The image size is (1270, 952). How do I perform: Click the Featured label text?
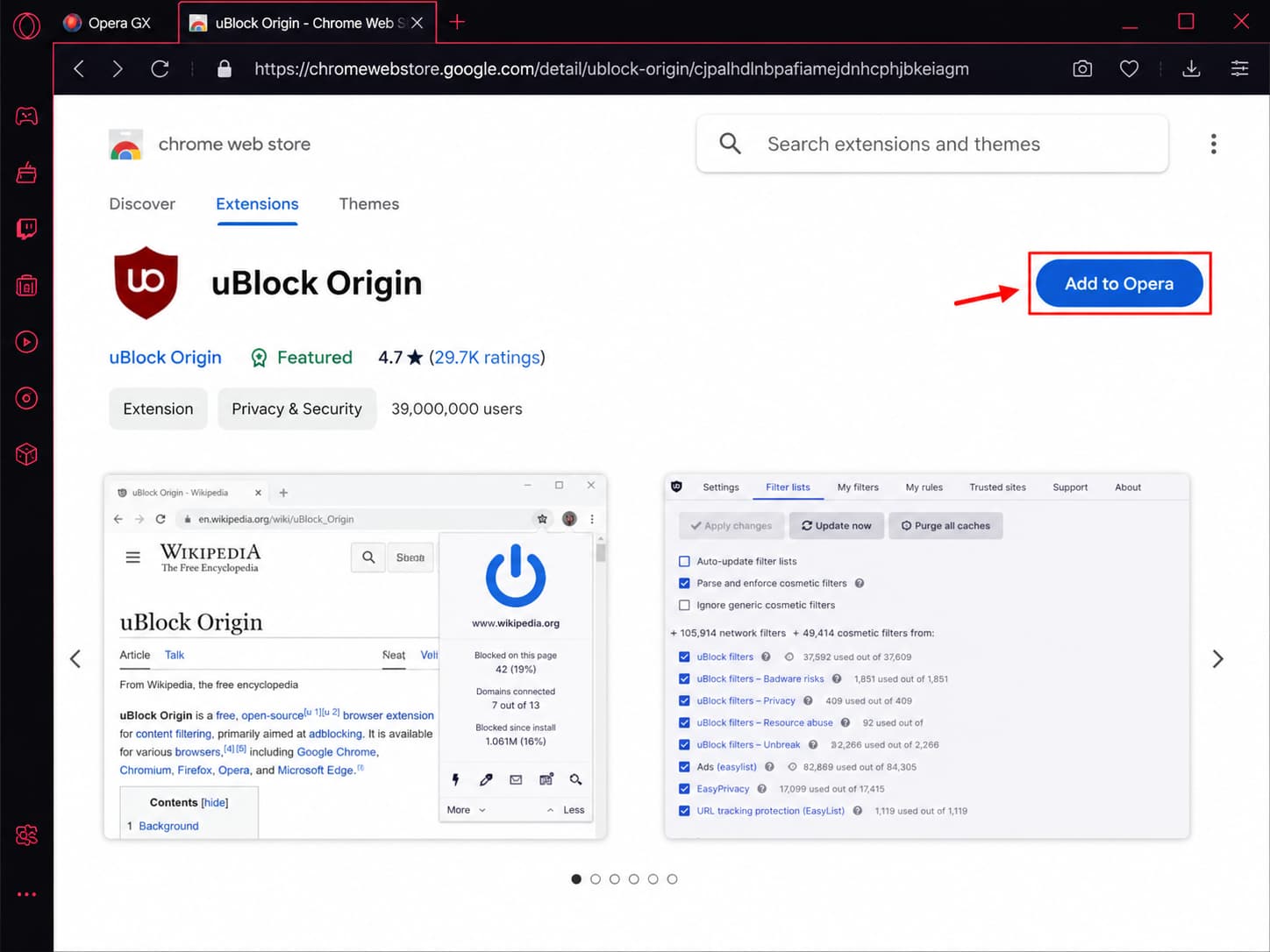[x=315, y=358]
